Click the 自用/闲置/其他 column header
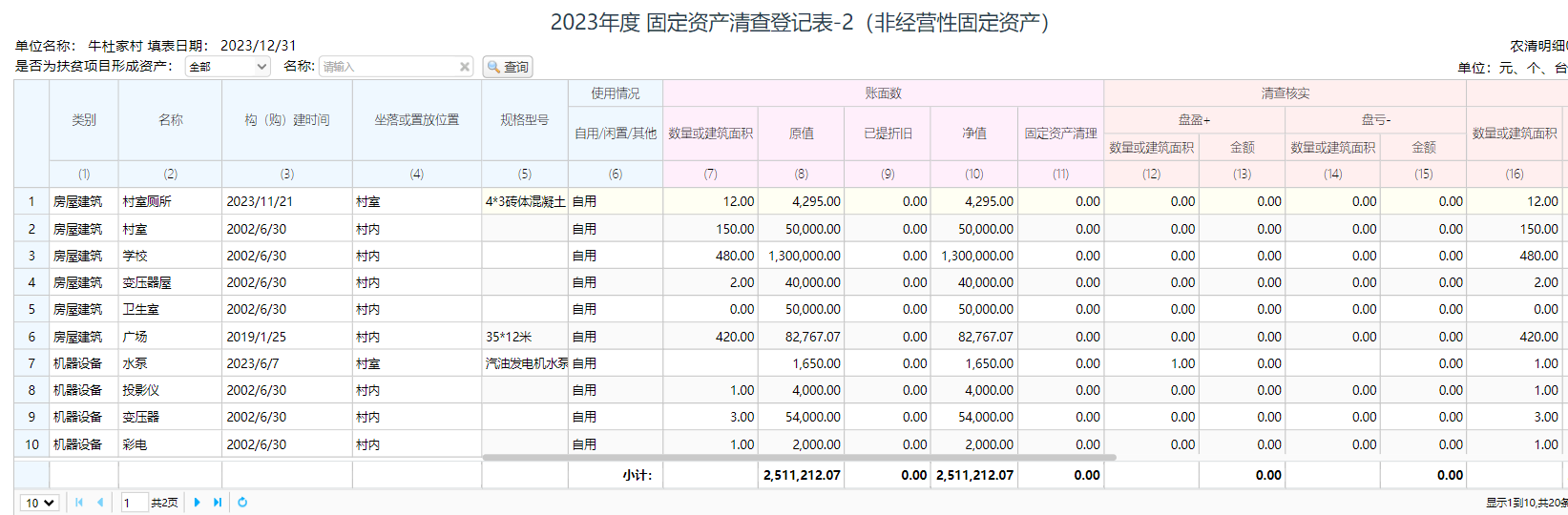 (x=616, y=134)
